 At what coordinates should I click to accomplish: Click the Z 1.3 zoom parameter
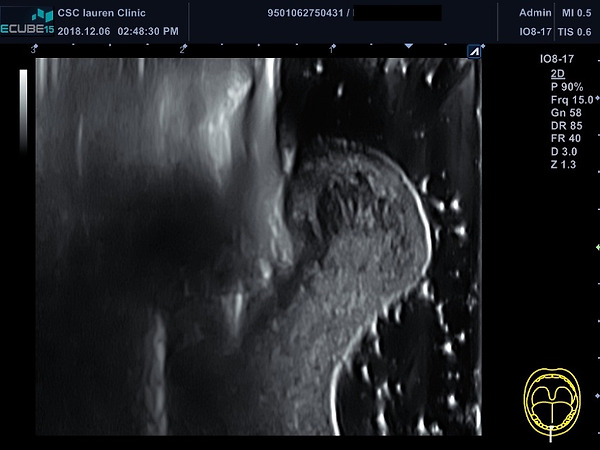click(563, 165)
